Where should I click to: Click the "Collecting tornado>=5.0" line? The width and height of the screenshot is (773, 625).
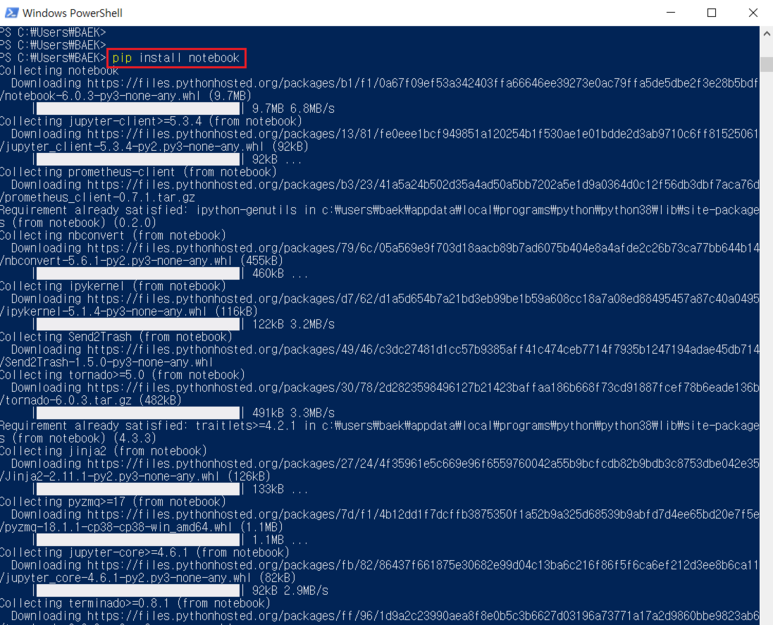122,375
